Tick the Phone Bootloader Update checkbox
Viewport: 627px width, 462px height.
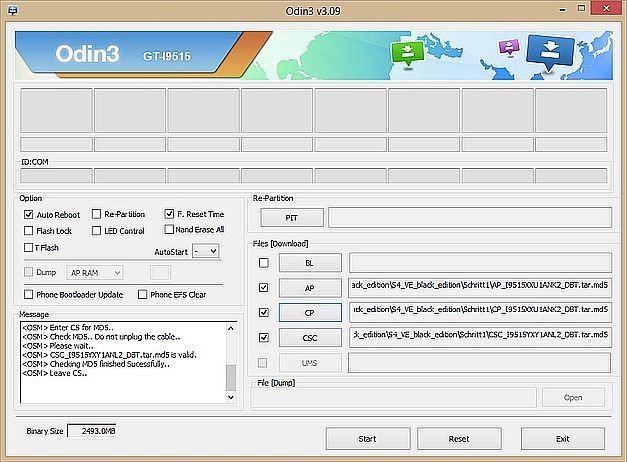(28, 294)
